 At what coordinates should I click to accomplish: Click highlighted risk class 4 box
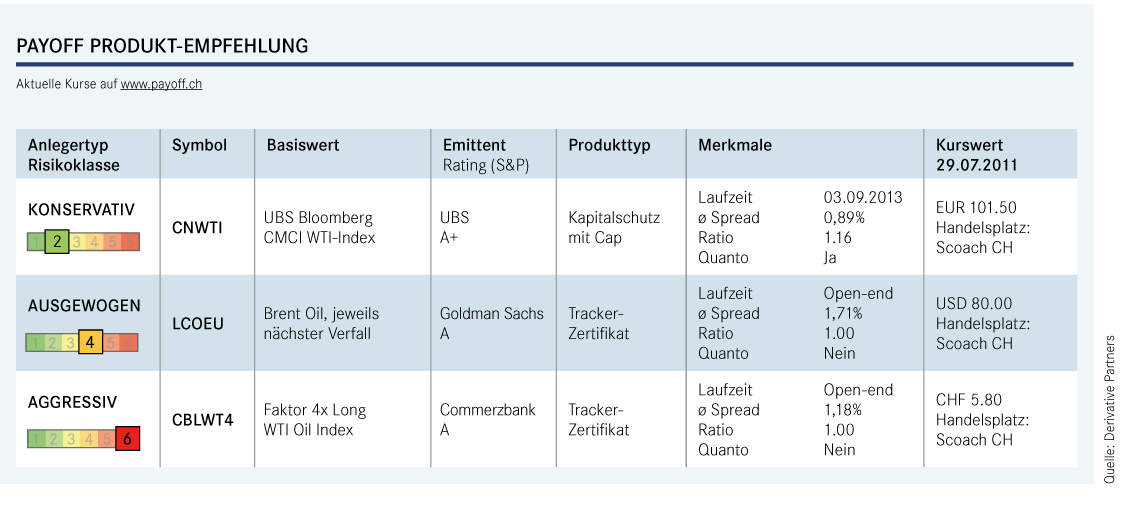[x=90, y=342]
